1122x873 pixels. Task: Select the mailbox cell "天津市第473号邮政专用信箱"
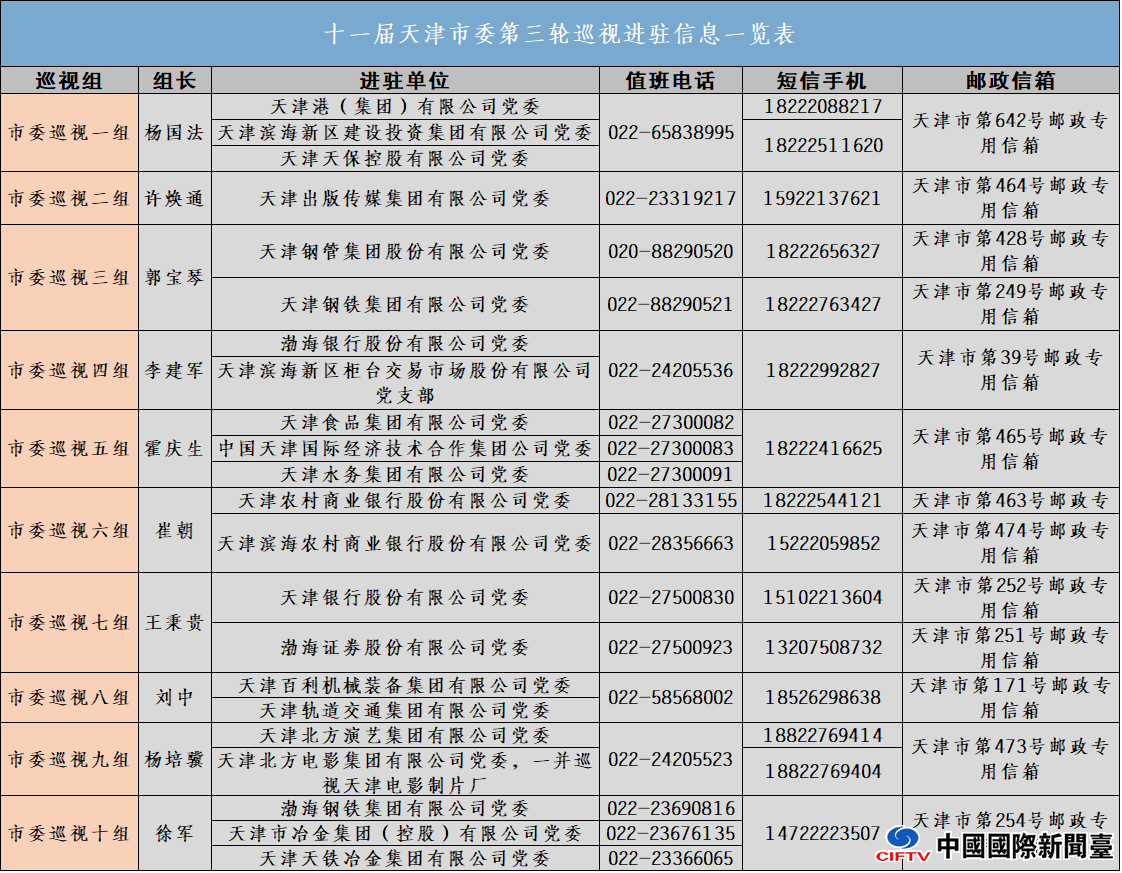point(1010,759)
